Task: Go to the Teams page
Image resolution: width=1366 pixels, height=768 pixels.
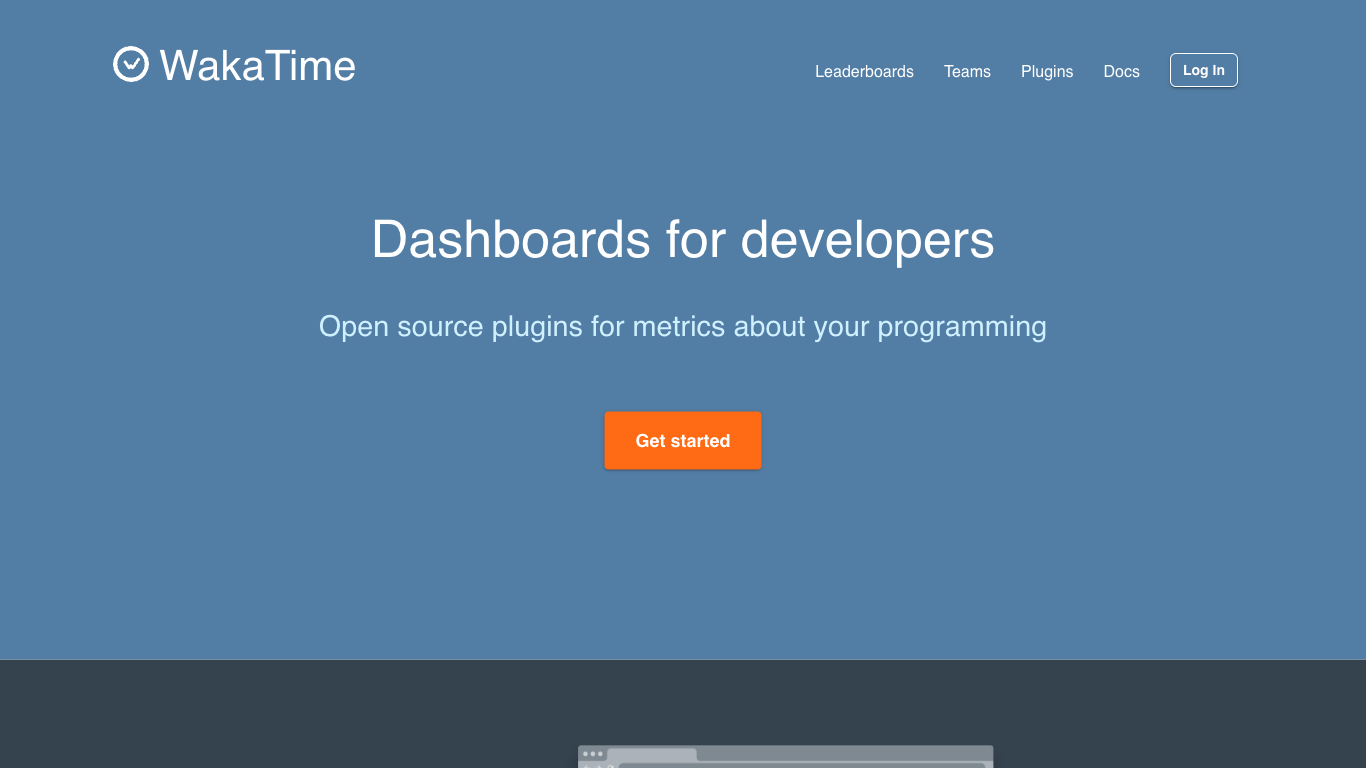Action: [967, 72]
